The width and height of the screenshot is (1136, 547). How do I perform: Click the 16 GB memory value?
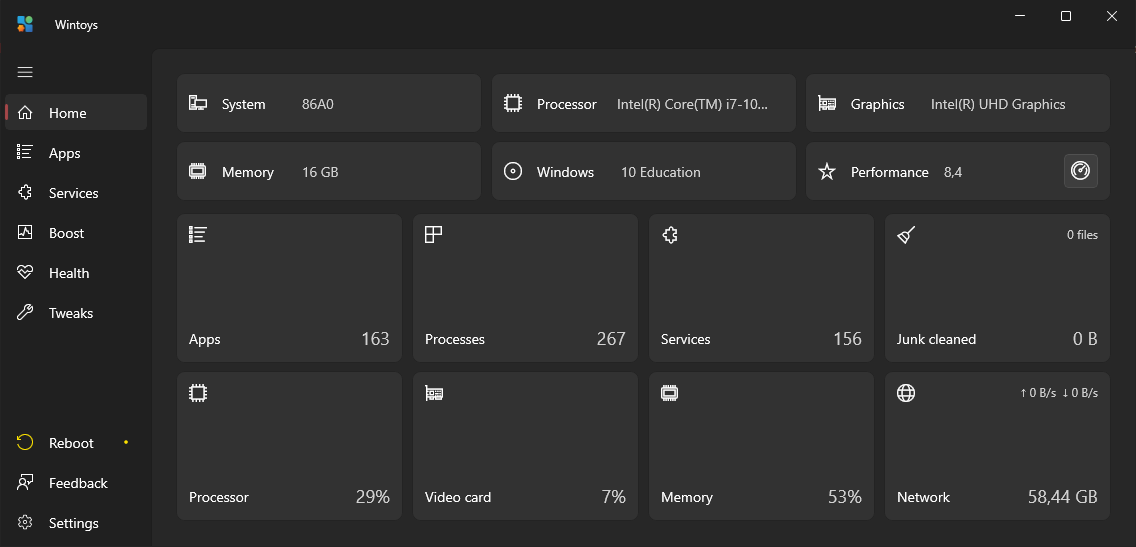coord(320,172)
